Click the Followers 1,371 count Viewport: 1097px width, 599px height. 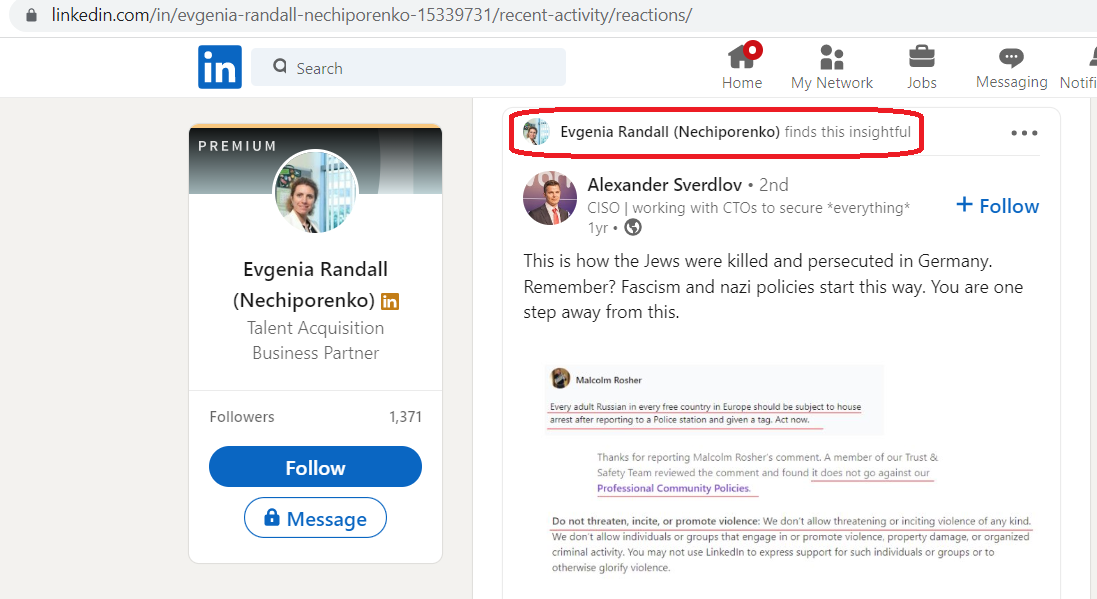(316, 416)
